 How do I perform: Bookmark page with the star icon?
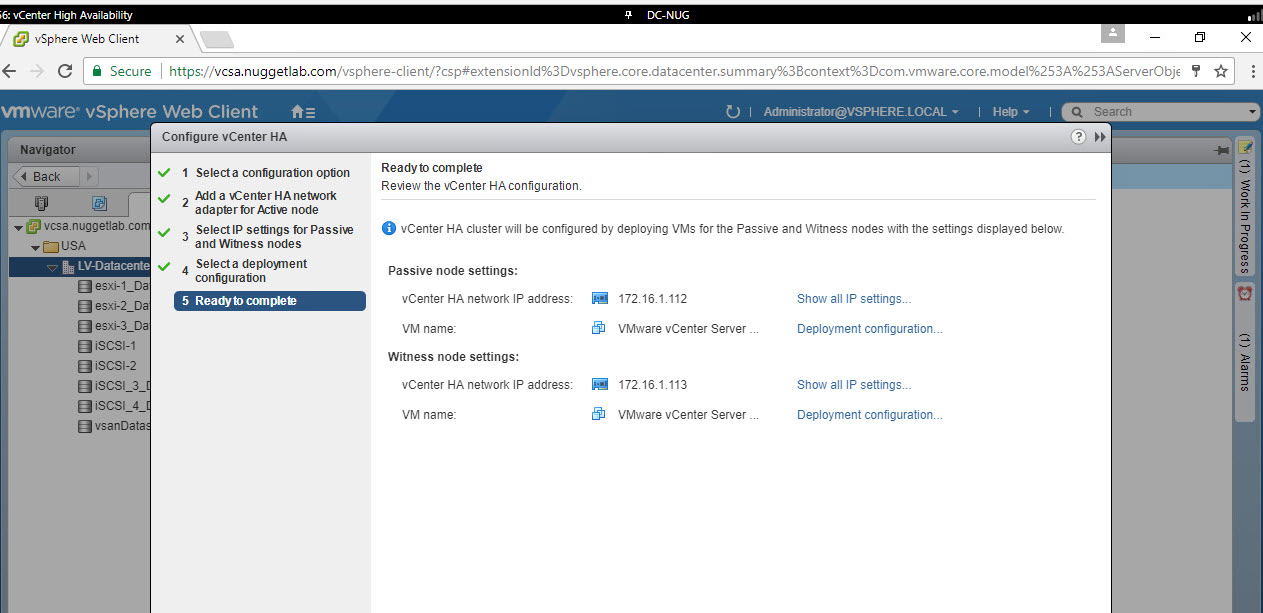1221,71
